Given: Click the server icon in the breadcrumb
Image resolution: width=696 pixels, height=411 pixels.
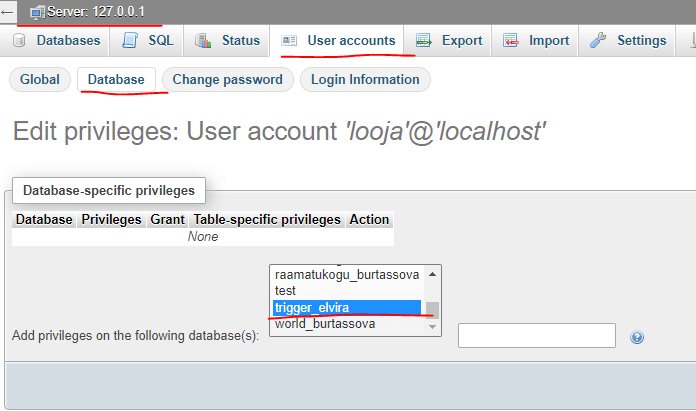Looking at the screenshot, I should pos(37,12).
